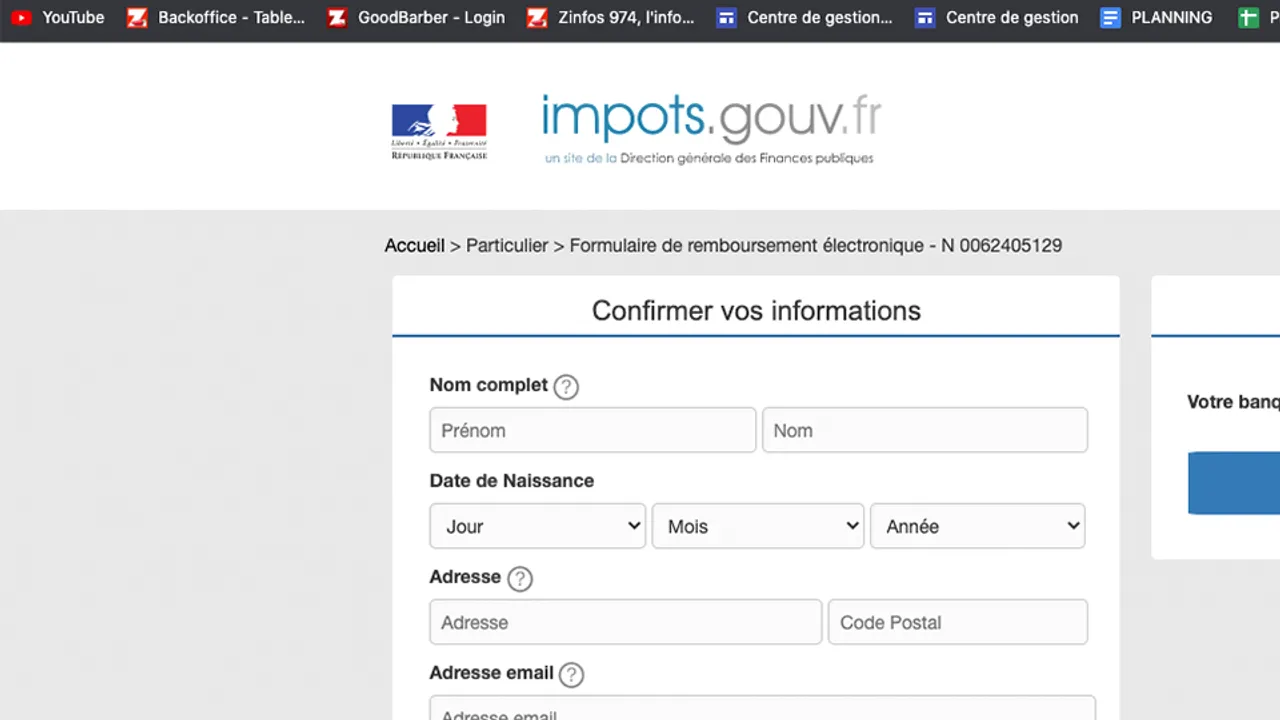Screen dimensions: 1280x720
Task: Open the GoodBarber - Login bookmark
Action: (416, 17)
